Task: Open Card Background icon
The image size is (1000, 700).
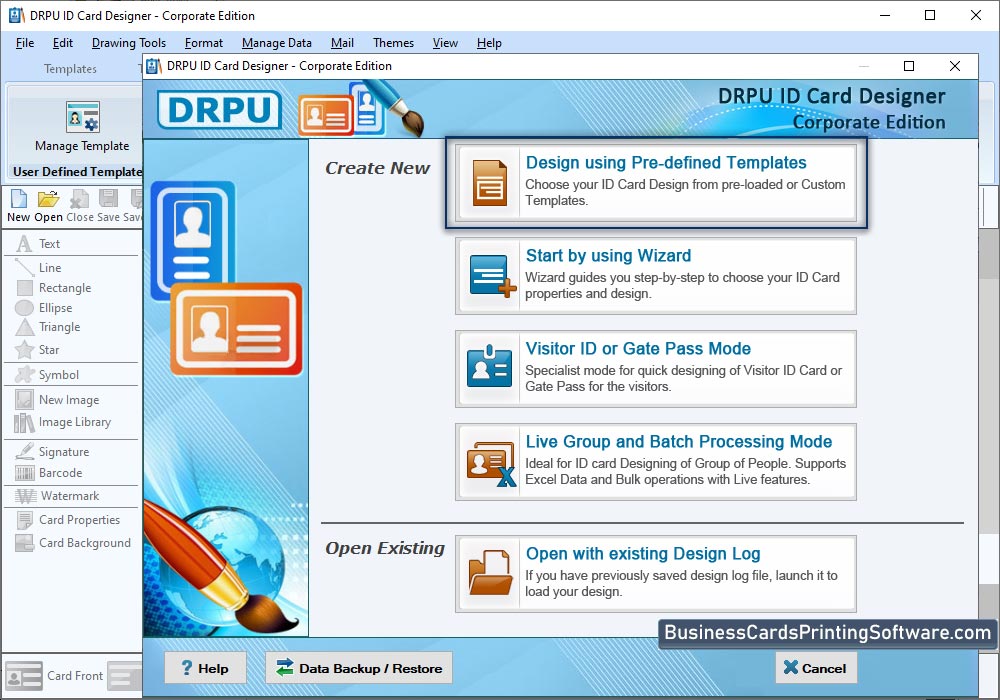Action: pos(24,543)
